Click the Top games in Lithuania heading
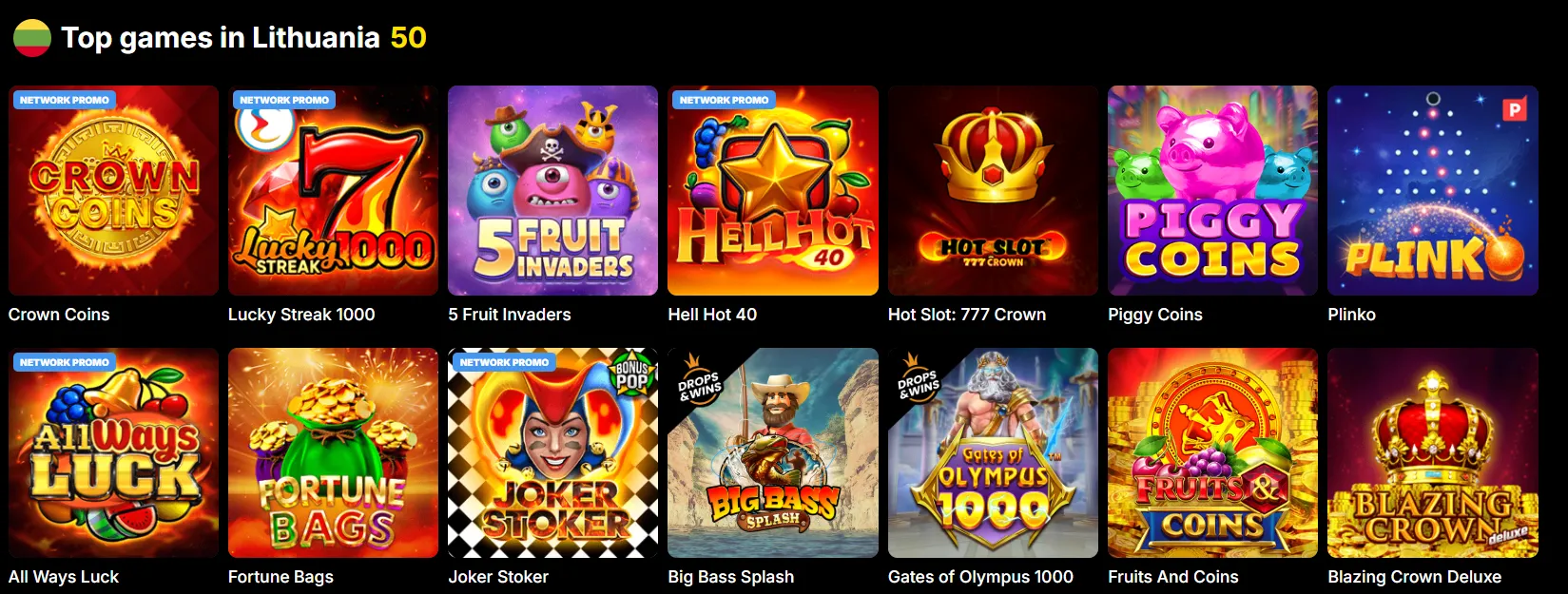Image resolution: width=1568 pixels, height=594 pixels. 221,37
